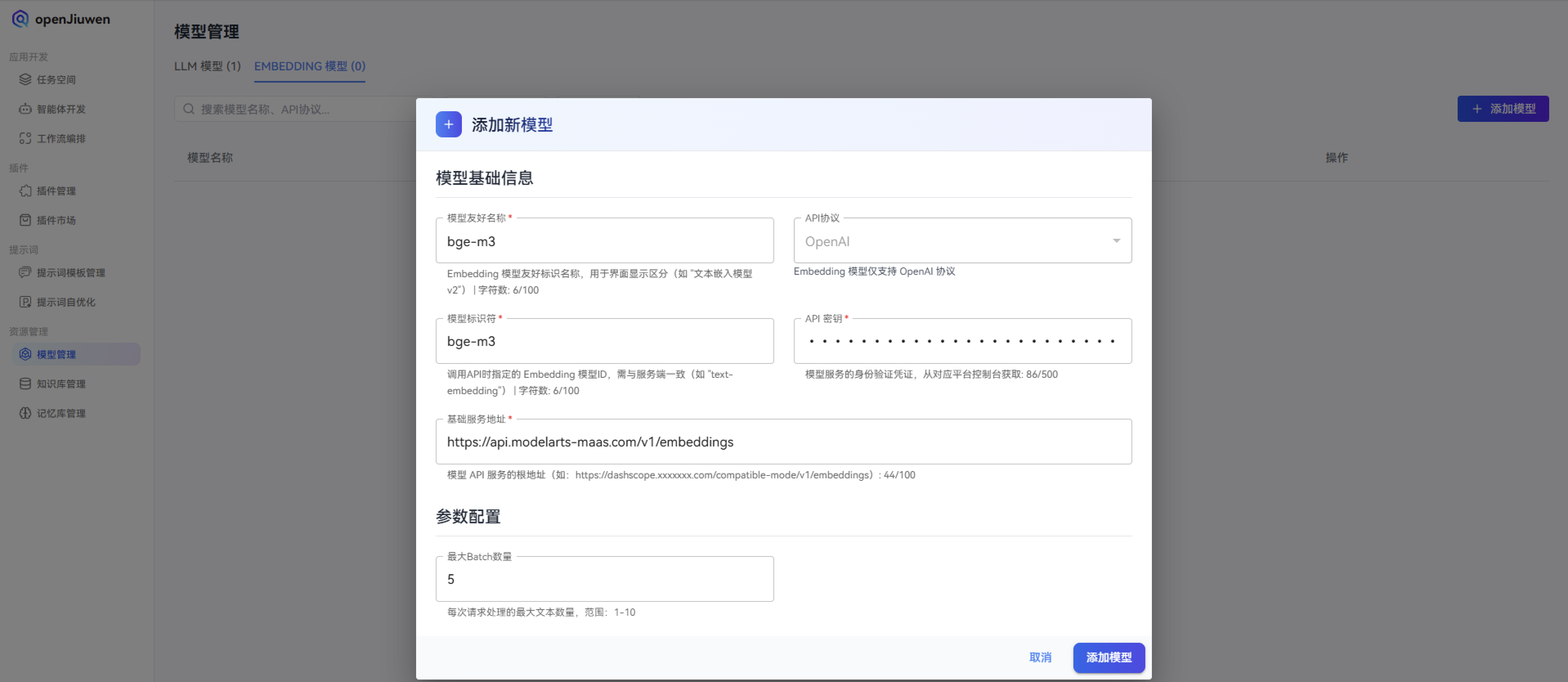Screen dimensions: 1568x682
Task: Expand the API协议 OpenAI dropdown arrow
Action: click(x=1116, y=241)
